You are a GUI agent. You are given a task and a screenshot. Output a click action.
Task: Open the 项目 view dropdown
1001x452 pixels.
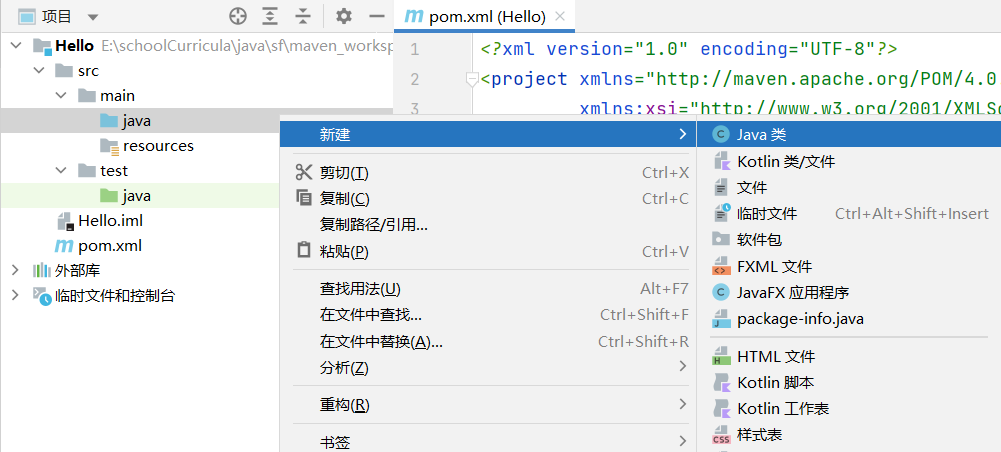(93, 17)
